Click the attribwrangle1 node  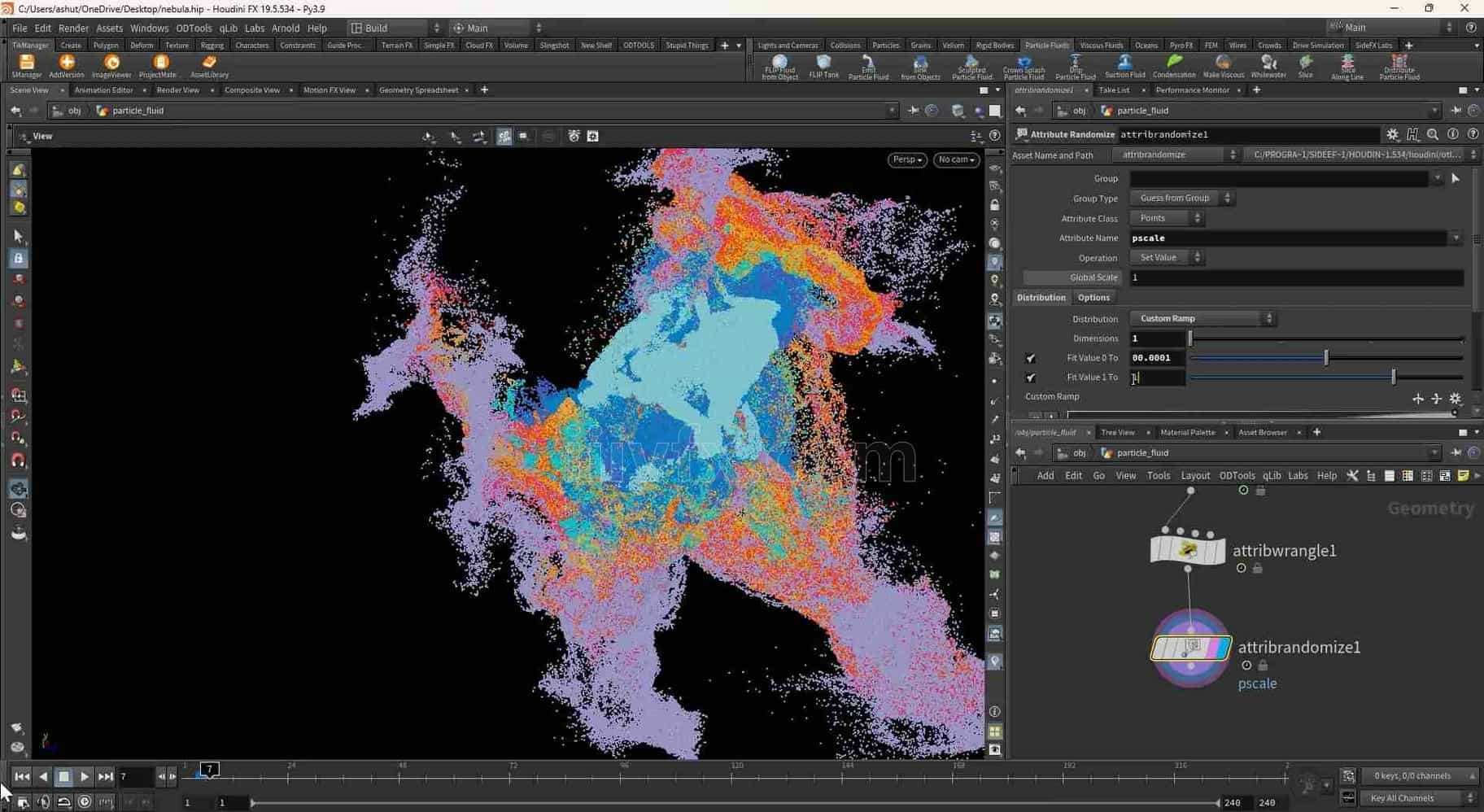pos(1188,550)
